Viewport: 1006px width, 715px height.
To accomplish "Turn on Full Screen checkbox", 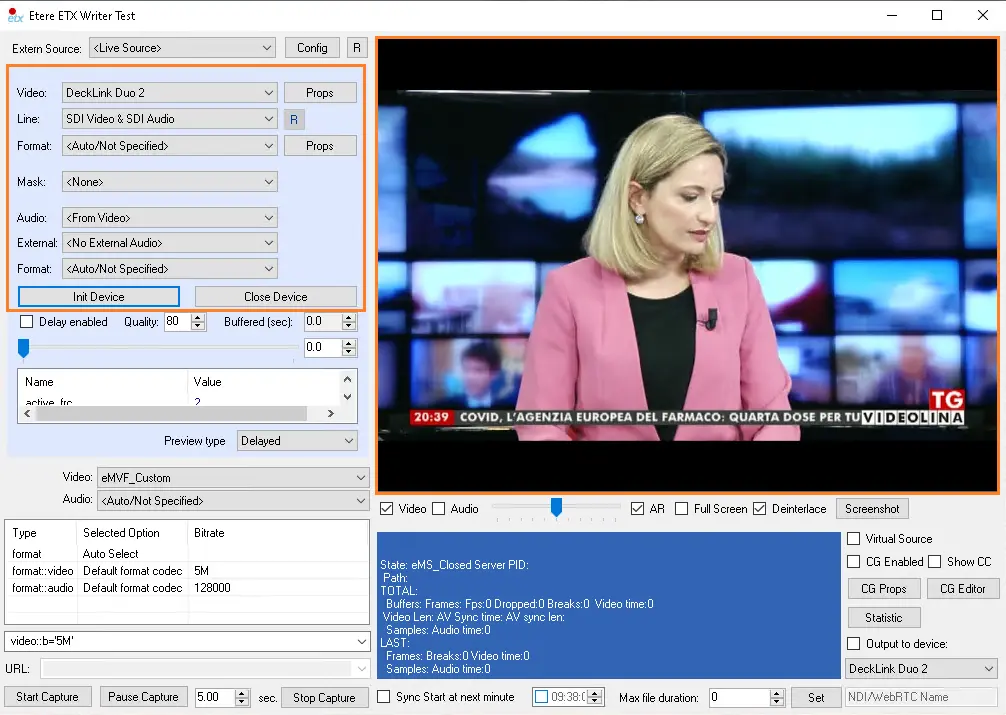I will click(x=682, y=509).
